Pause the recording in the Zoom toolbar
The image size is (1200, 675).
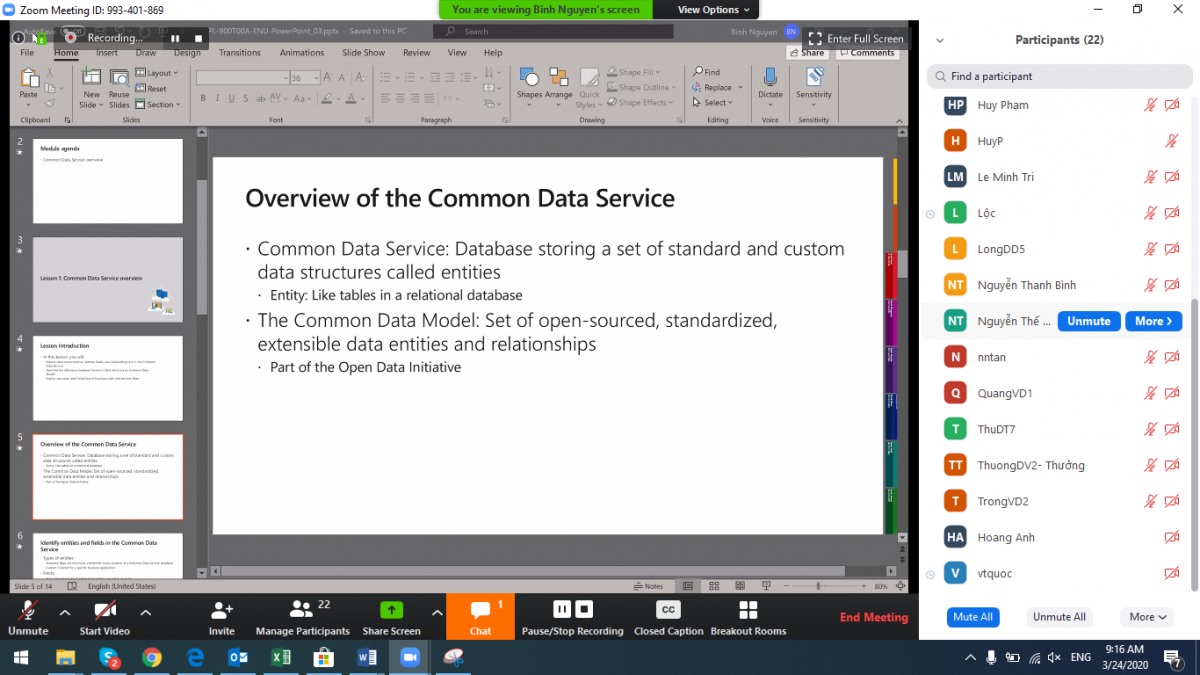pos(561,609)
